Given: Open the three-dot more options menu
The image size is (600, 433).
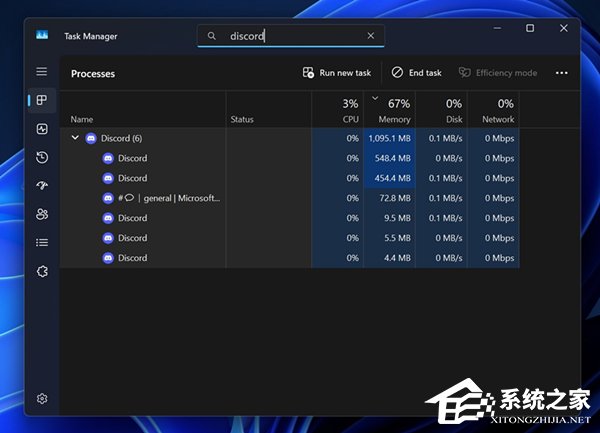Looking at the screenshot, I should click(x=561, y=73).
